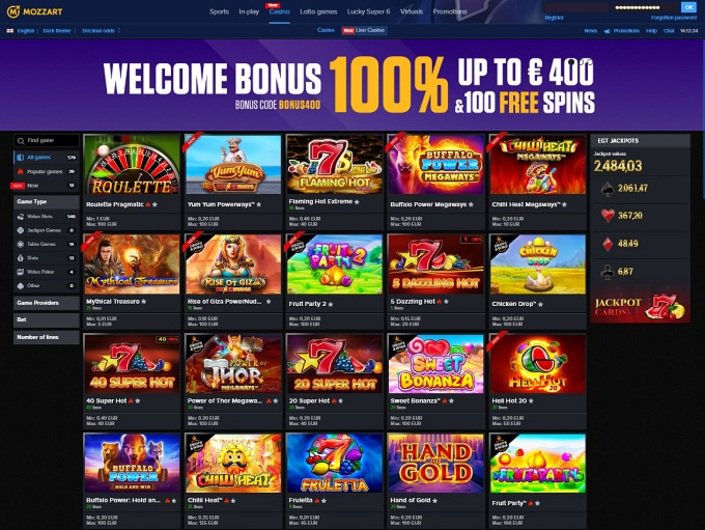Image resolution: width=705 pixels, height=530 pixels.
Task: Click the star icon beside Hand of Gold
Action: [x=435, y=500]
